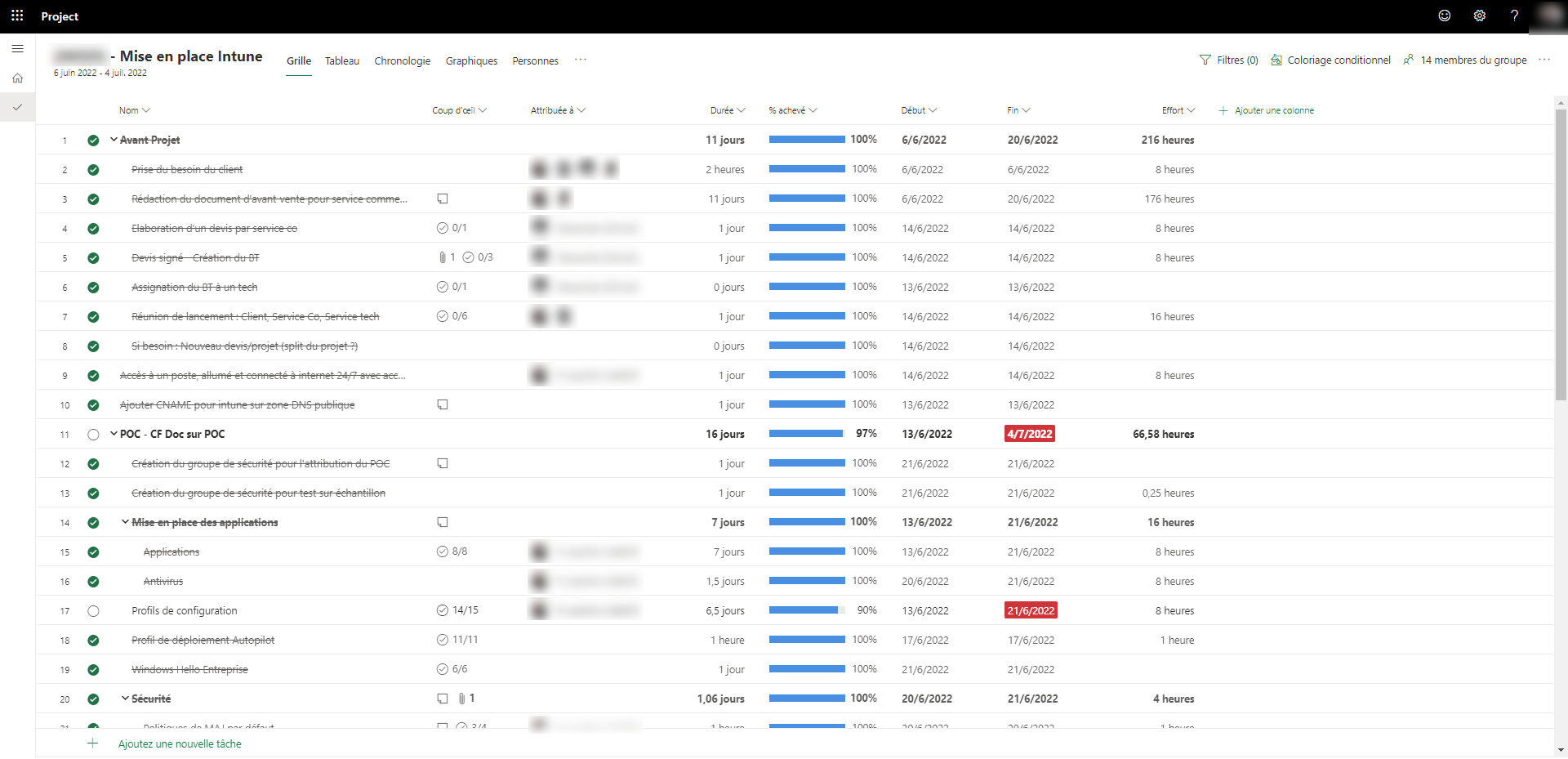Click the Project app title
Screen dimensions: 1568x759
60,16
